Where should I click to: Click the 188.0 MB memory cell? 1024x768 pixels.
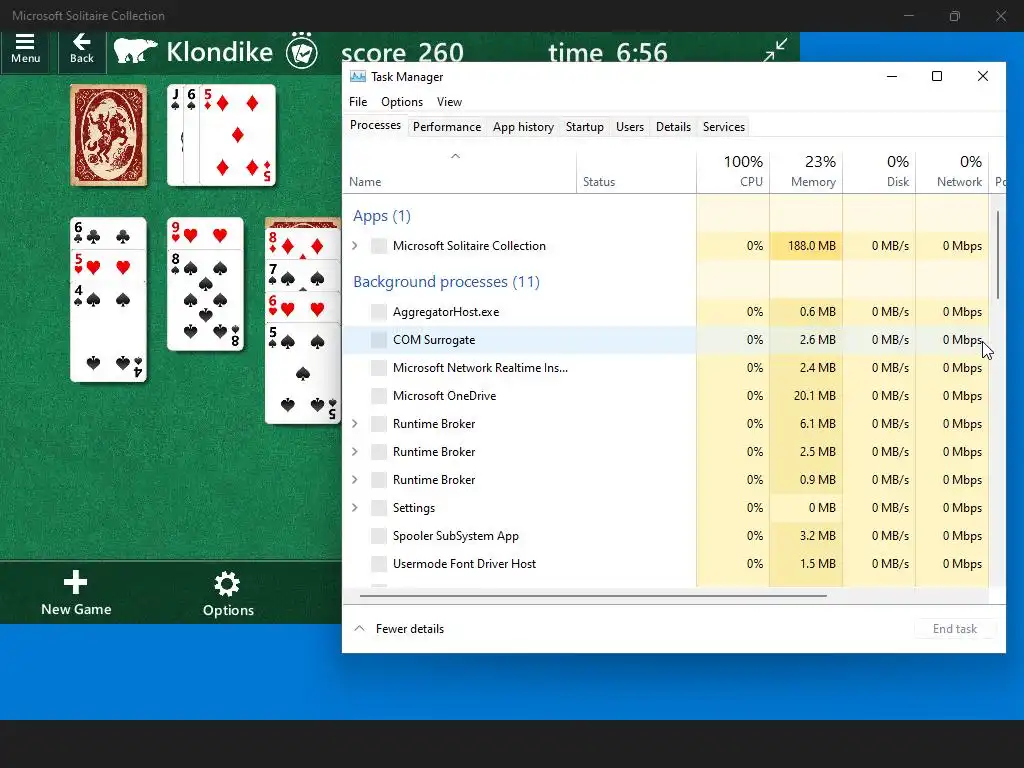coord(806,246)
